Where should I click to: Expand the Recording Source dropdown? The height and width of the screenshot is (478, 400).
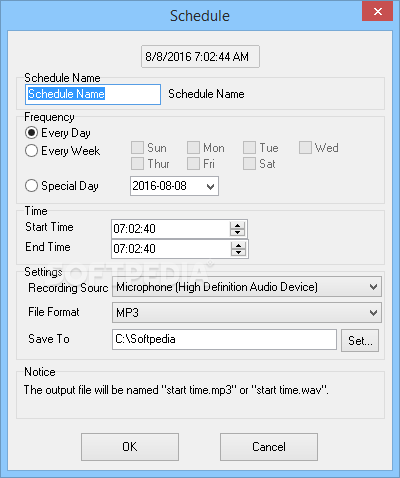(x=373, y=287)
